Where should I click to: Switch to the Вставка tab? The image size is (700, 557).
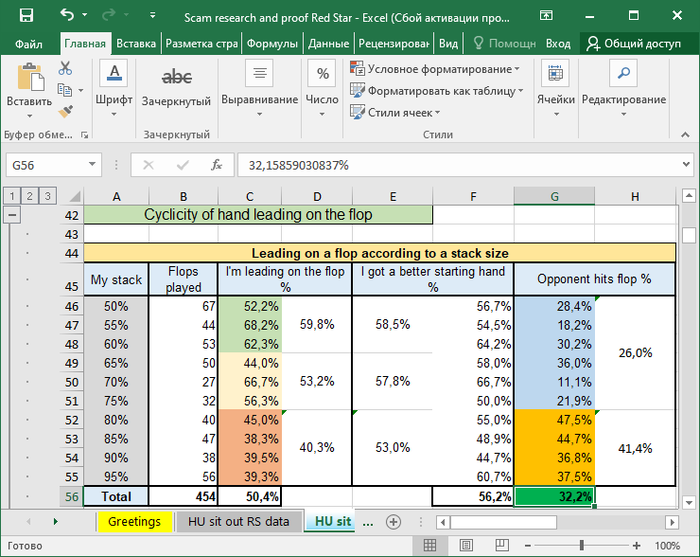point(136,44)
